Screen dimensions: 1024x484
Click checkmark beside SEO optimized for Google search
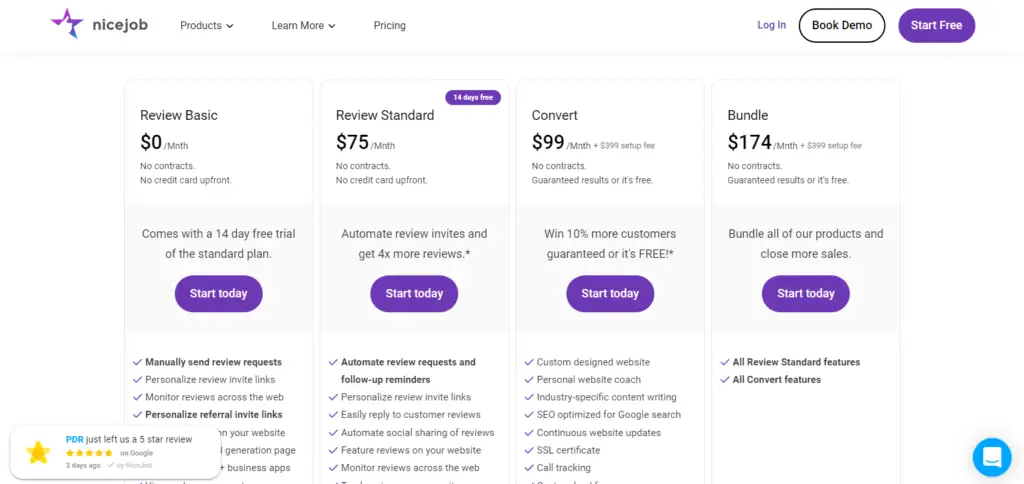click(x=529, y=415)
